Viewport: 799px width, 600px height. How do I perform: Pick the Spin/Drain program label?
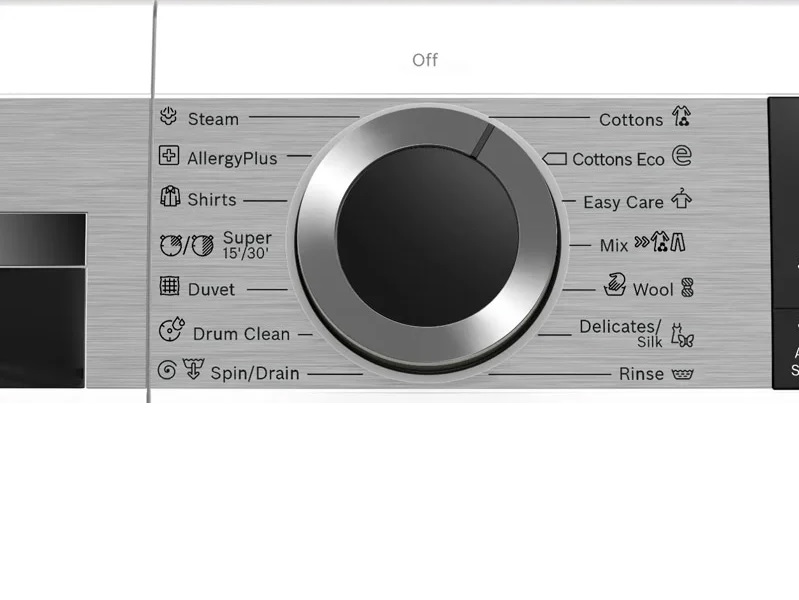click(x=255, y=373)
